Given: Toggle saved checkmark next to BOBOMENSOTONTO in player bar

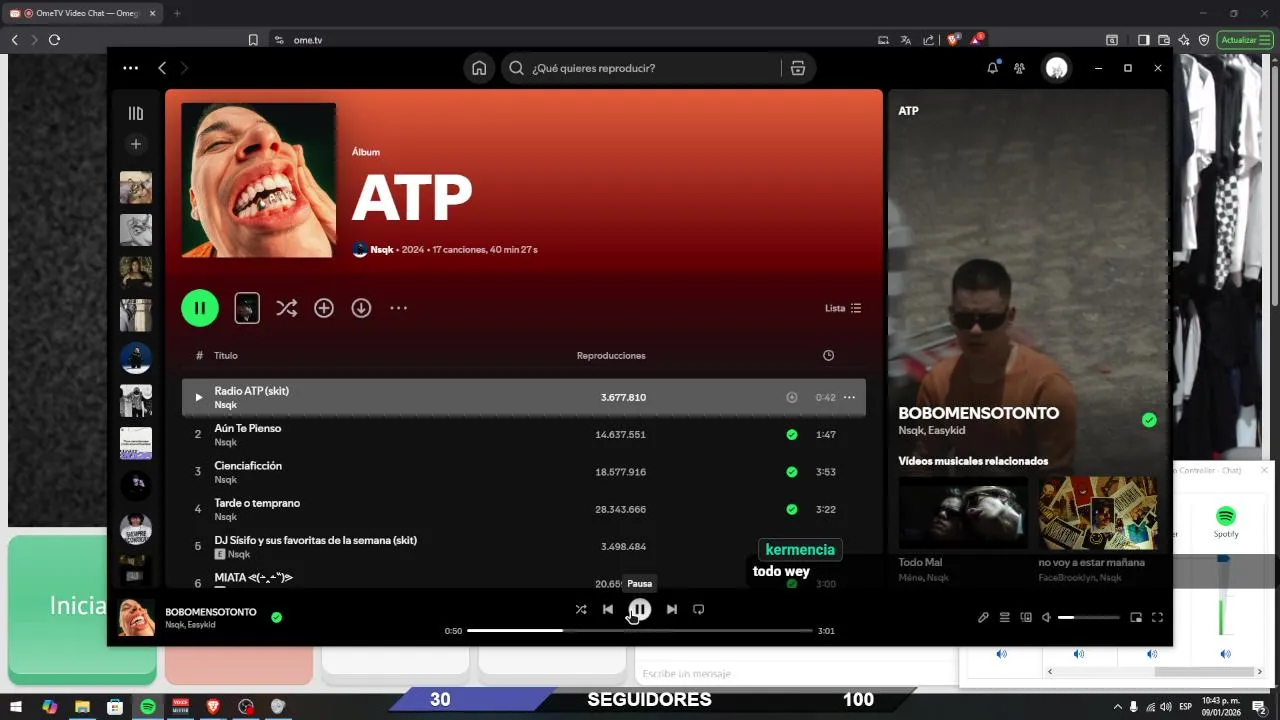Looking at the screenshot, I should pos(276,617).
